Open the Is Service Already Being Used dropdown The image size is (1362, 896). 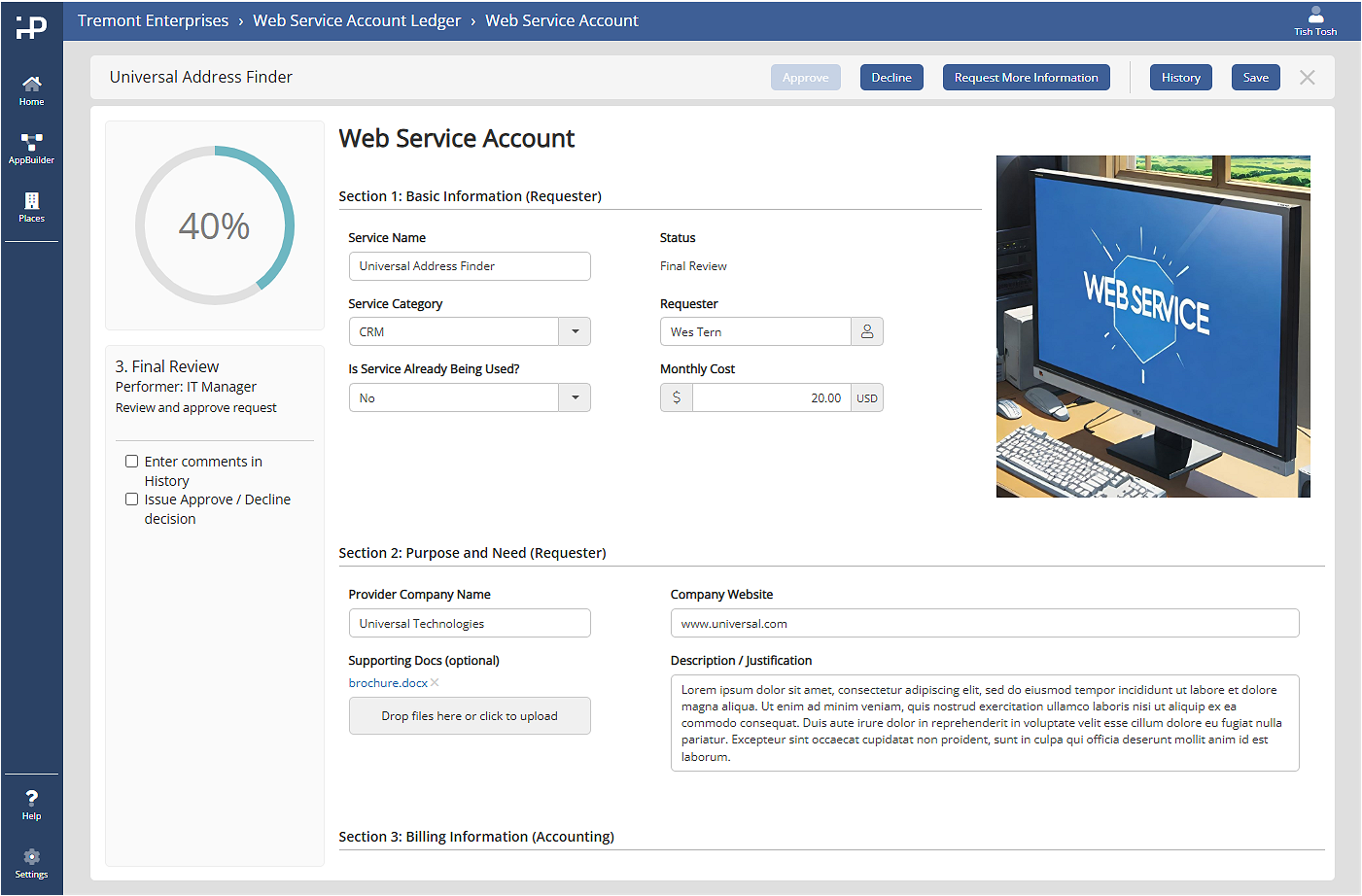point(575,397)
